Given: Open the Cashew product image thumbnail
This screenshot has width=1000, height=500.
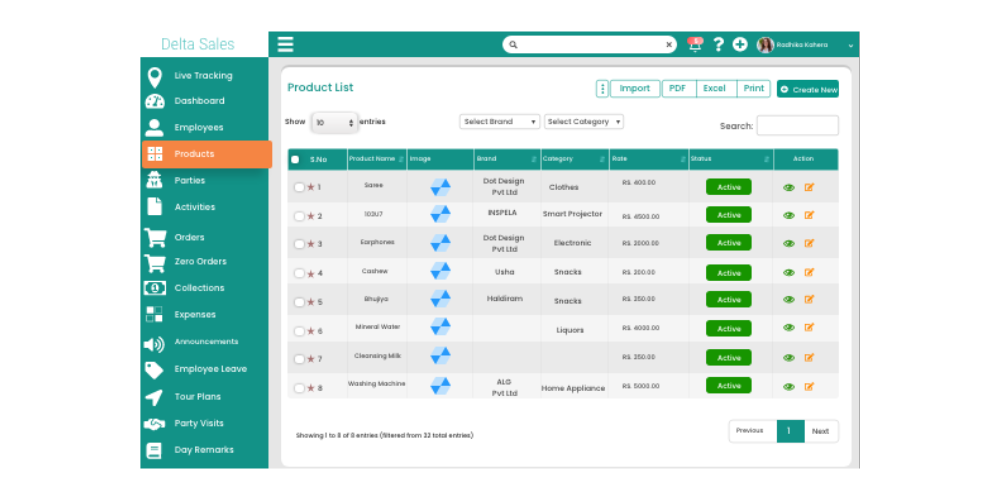Looking at the screenshot, I should tap(440, 271).
